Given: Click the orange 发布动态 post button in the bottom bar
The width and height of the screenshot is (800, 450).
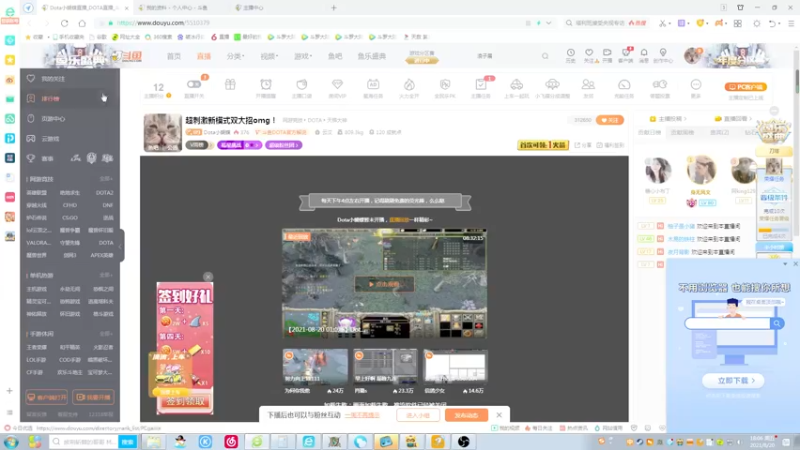Looking at the screenshot, I should pos(466,415).
